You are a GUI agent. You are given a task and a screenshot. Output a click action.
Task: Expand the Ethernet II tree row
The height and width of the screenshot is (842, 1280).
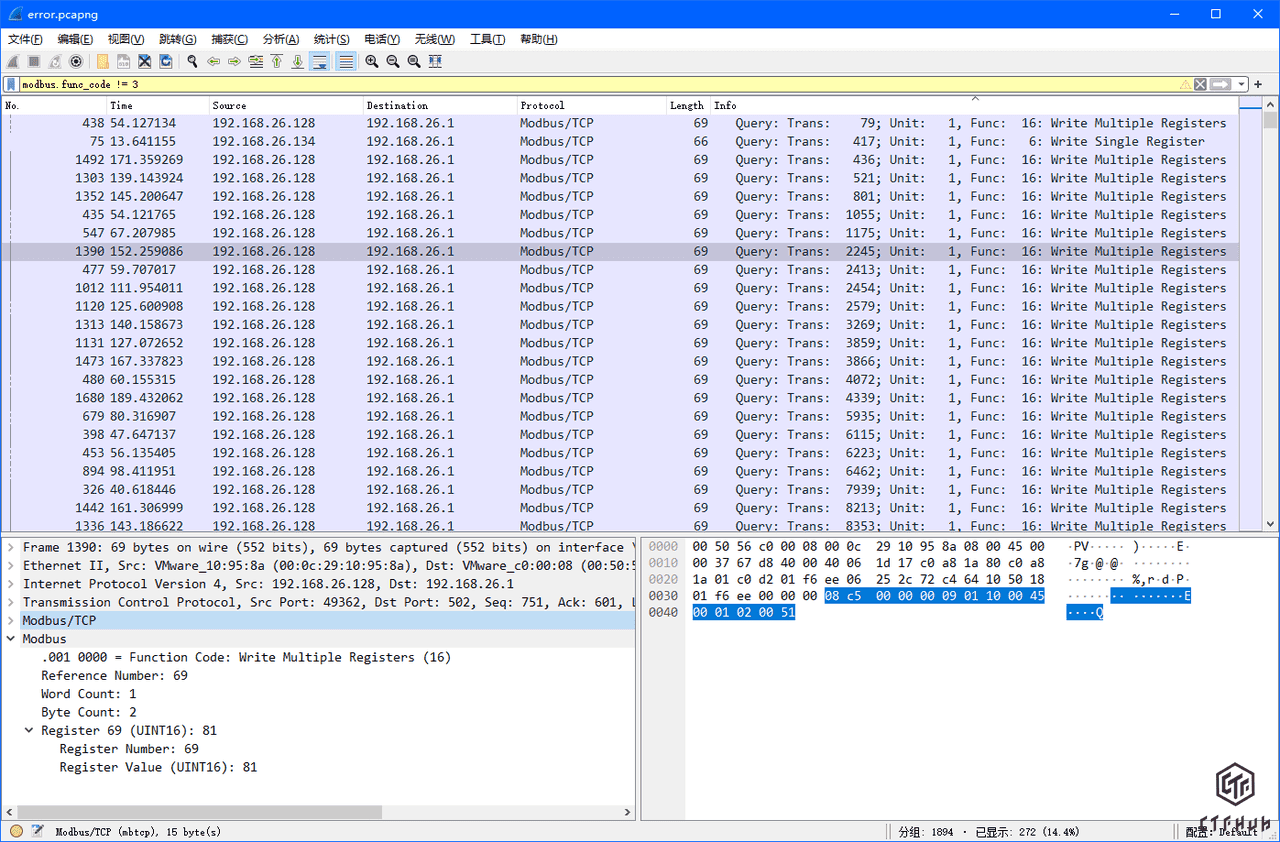point(11,566)
